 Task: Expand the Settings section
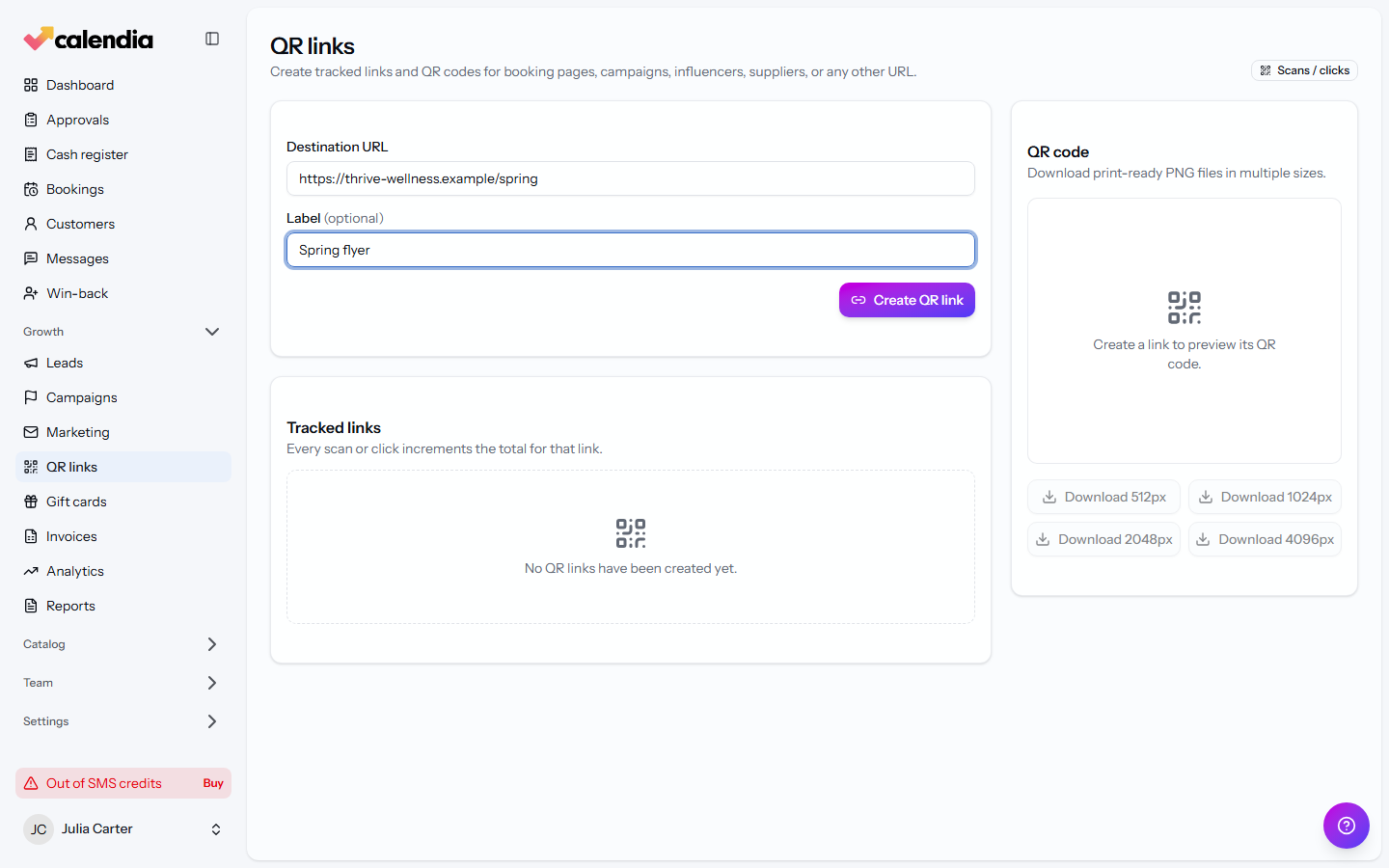212,721
